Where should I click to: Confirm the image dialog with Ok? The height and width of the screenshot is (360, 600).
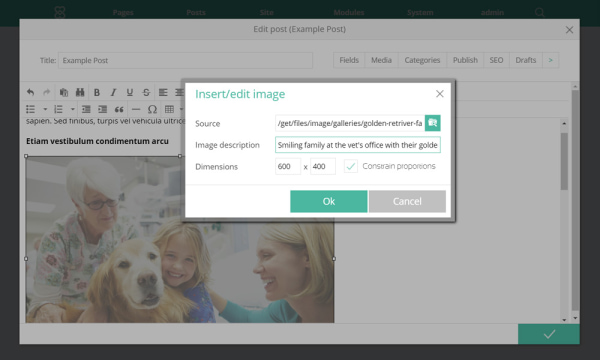[x=329, y=201]
